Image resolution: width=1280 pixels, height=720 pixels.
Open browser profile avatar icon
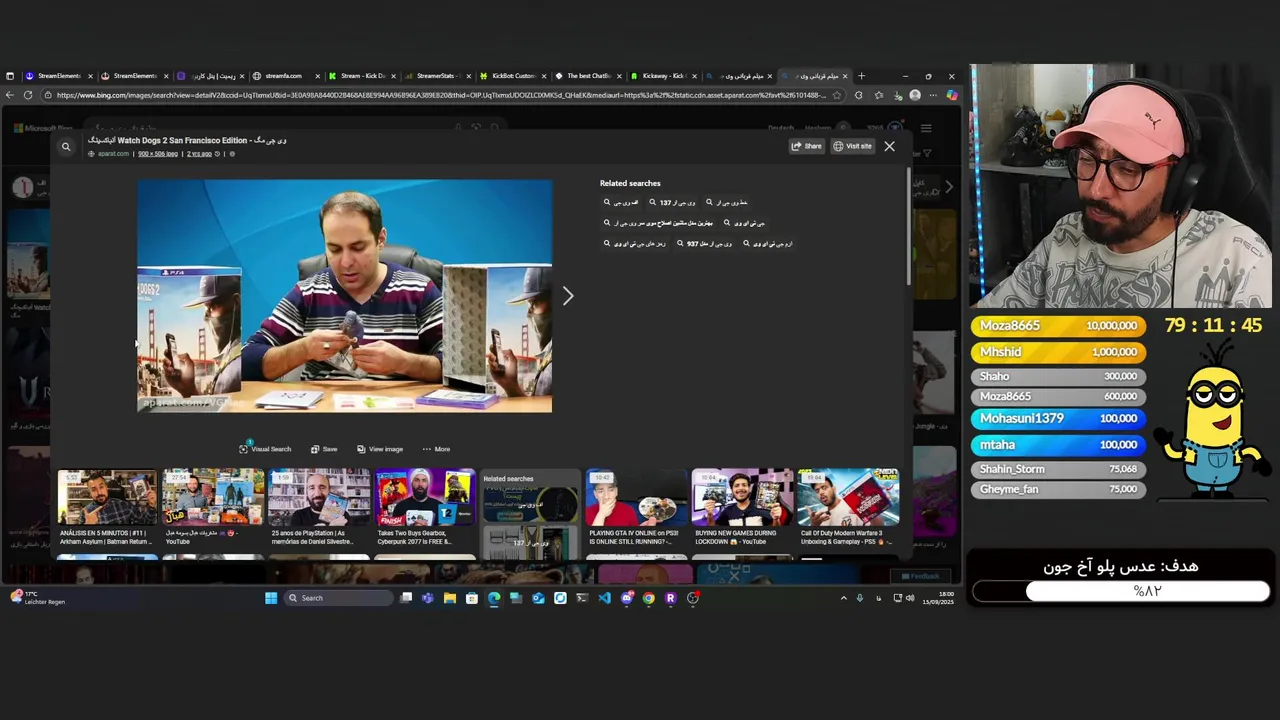tap(915, 95)
